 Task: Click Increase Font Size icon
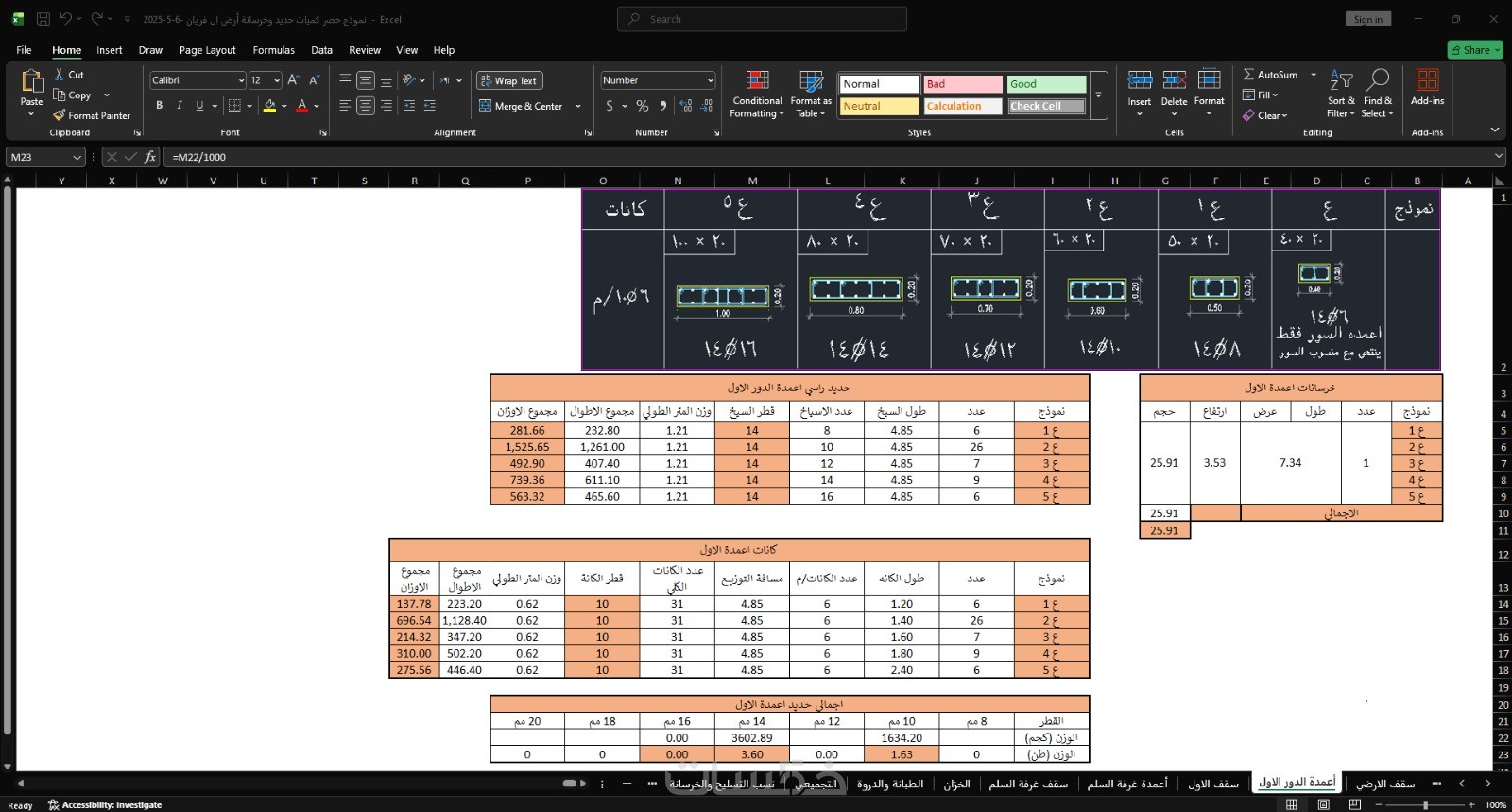293,80
